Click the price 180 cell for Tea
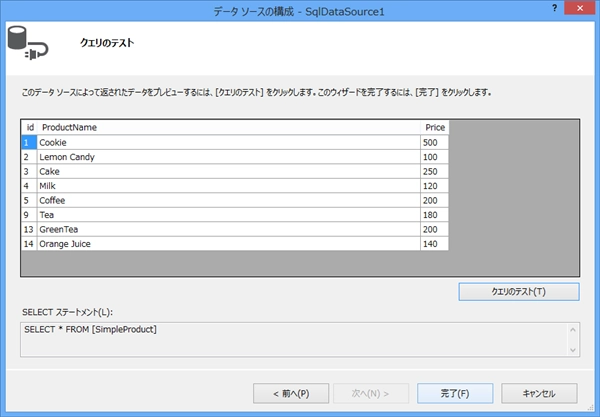 tap(435, 215)
